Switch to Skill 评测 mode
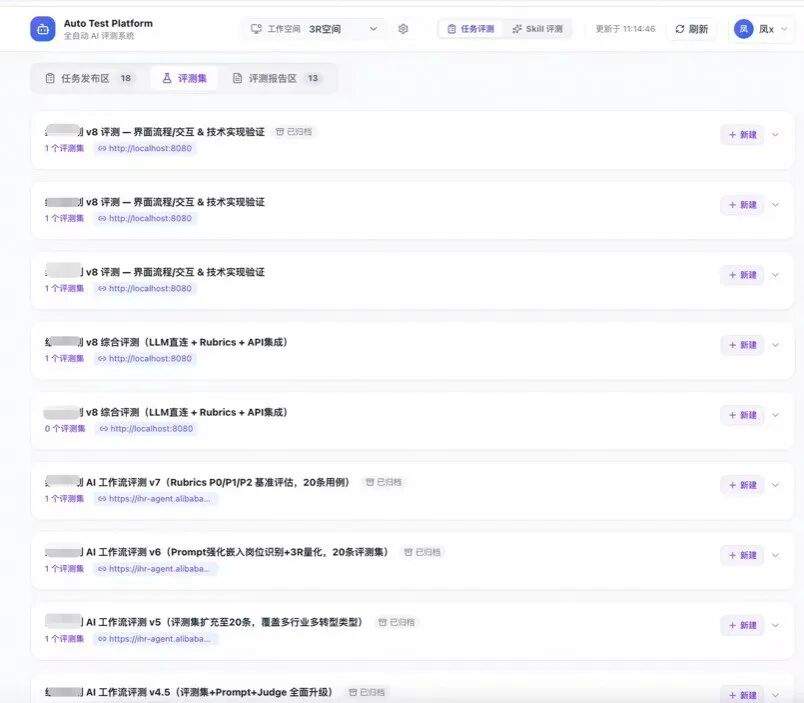 (x=540, y=28)
